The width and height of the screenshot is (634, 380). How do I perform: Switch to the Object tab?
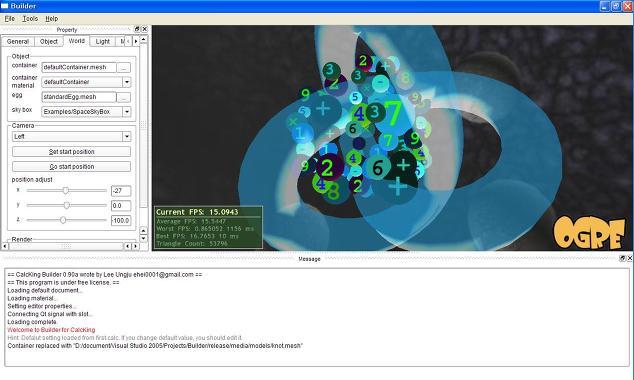49,41
